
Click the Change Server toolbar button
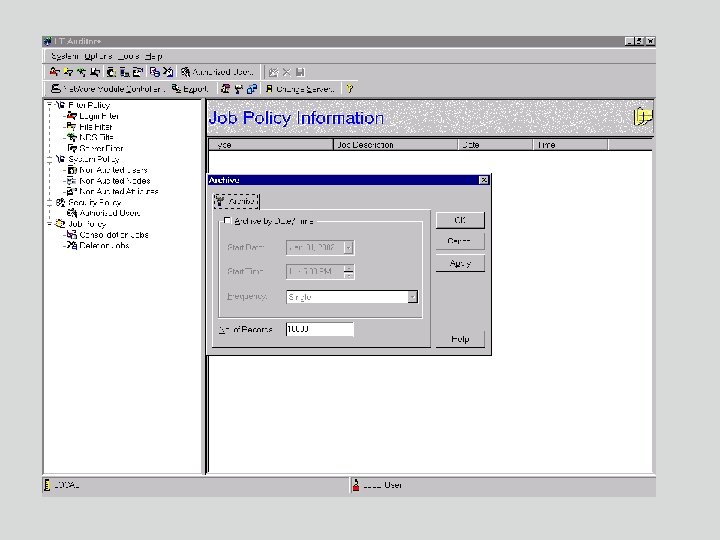point(299,89)
